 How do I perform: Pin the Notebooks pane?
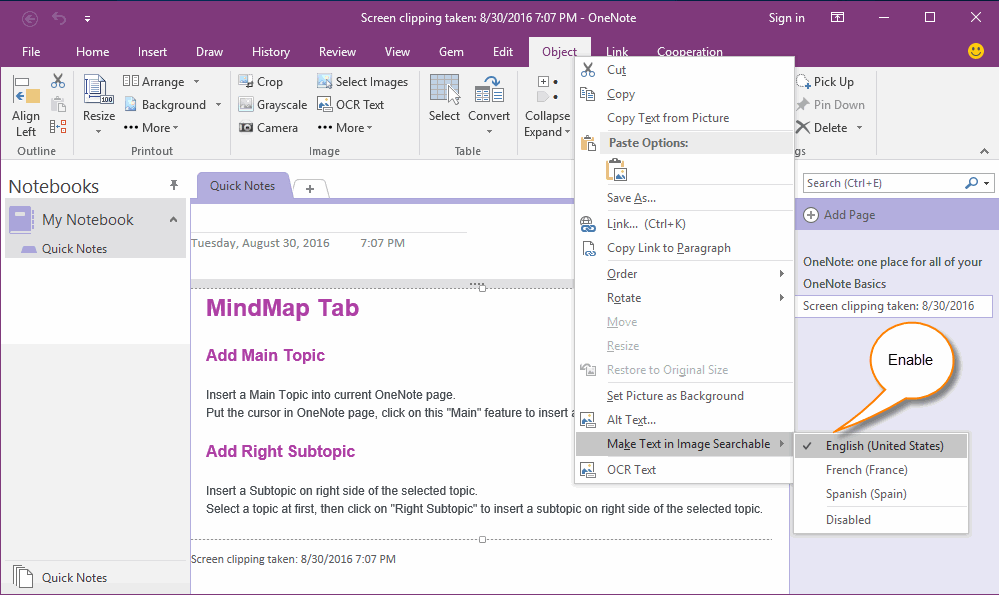[x=174, y=185]
